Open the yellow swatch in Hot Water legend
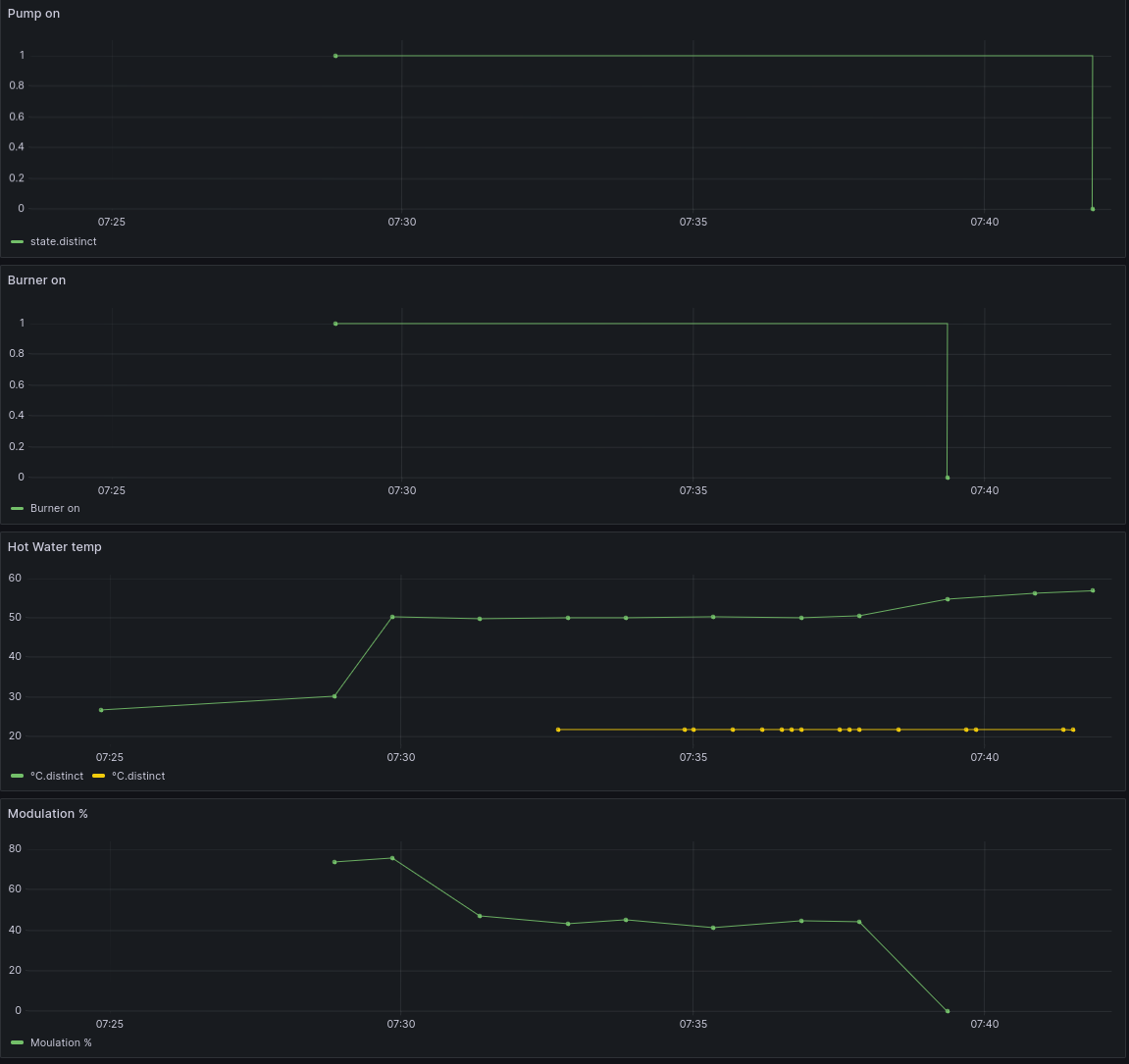 pos(98,776)
